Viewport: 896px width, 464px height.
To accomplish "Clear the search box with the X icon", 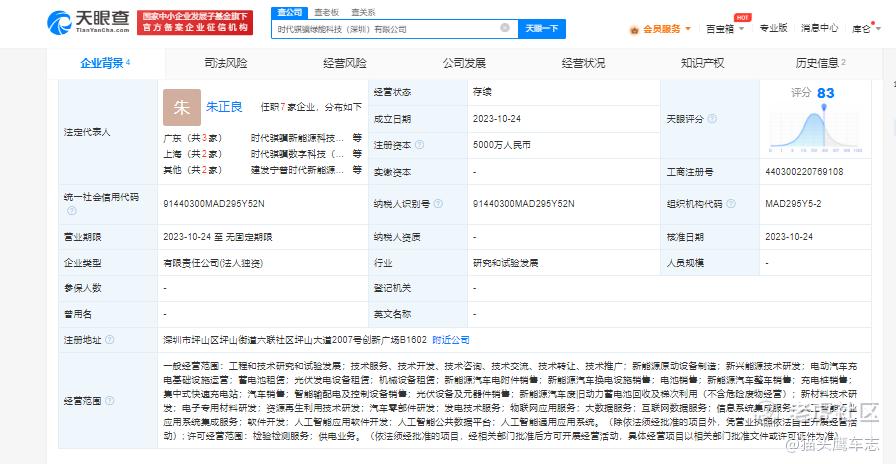I will [505, 28].
